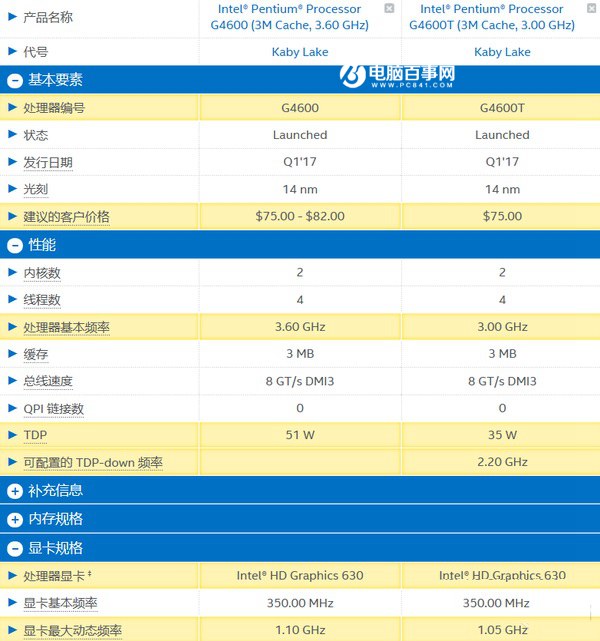The height and width of the screenshot is (641, 600).
Task: Click the 1.05 GHz graphics frequency cell
Action: click(x=501, y=630)
